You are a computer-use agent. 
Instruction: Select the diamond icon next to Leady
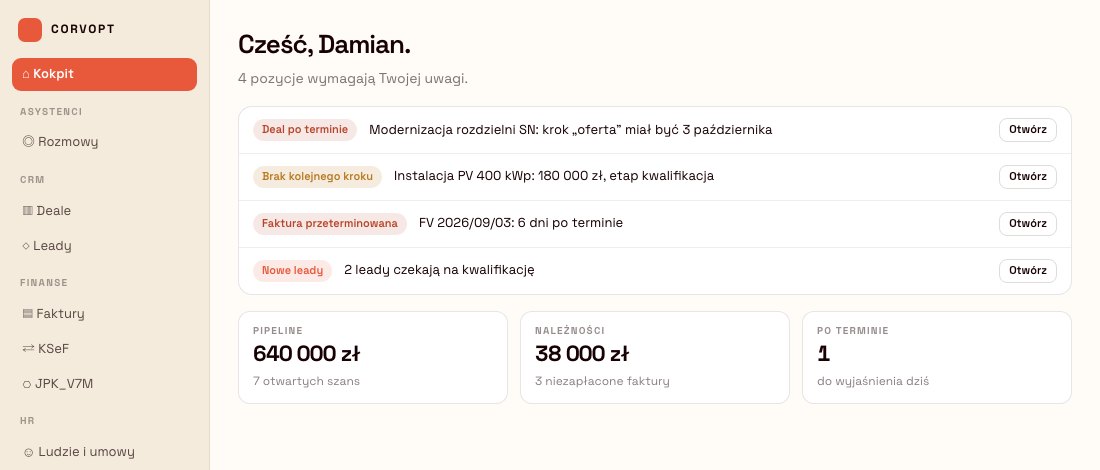point(26,246)
